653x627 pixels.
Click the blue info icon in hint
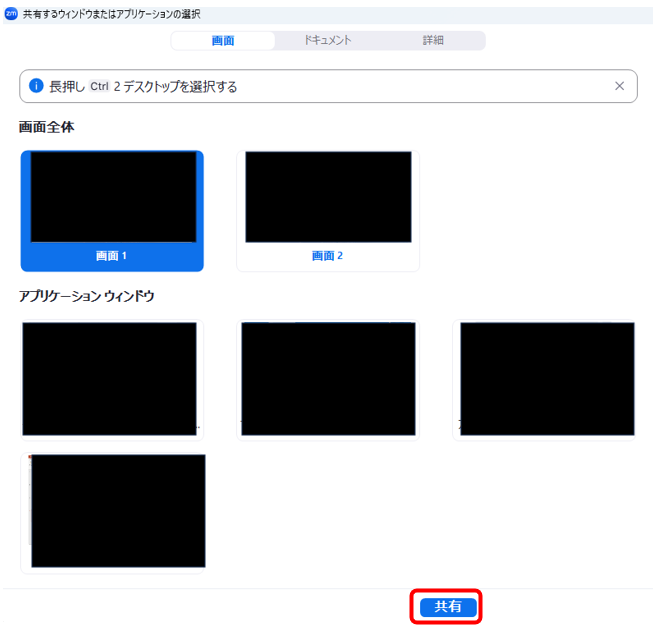coord(36,86)
